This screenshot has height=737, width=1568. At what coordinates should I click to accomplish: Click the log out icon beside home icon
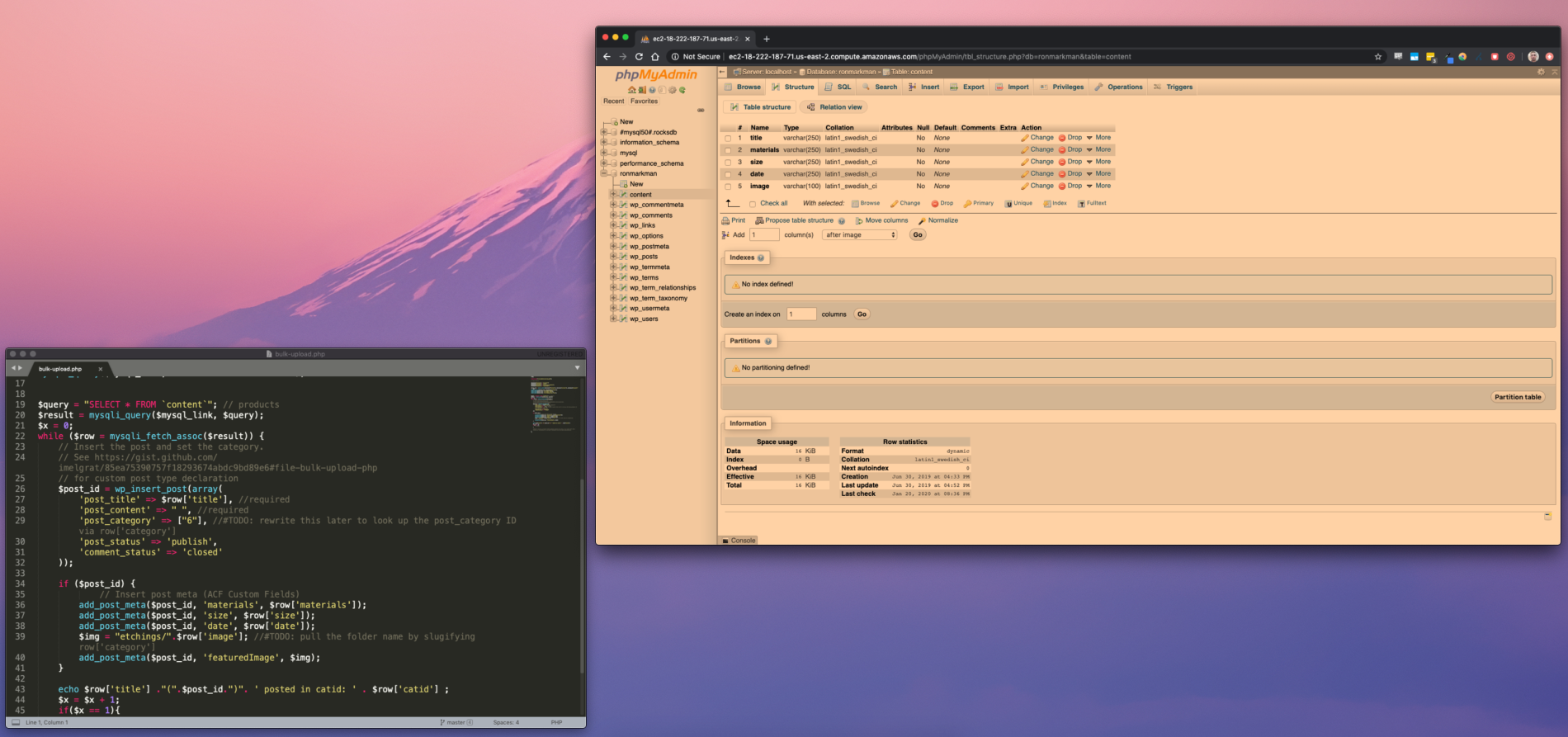(642, 90)
